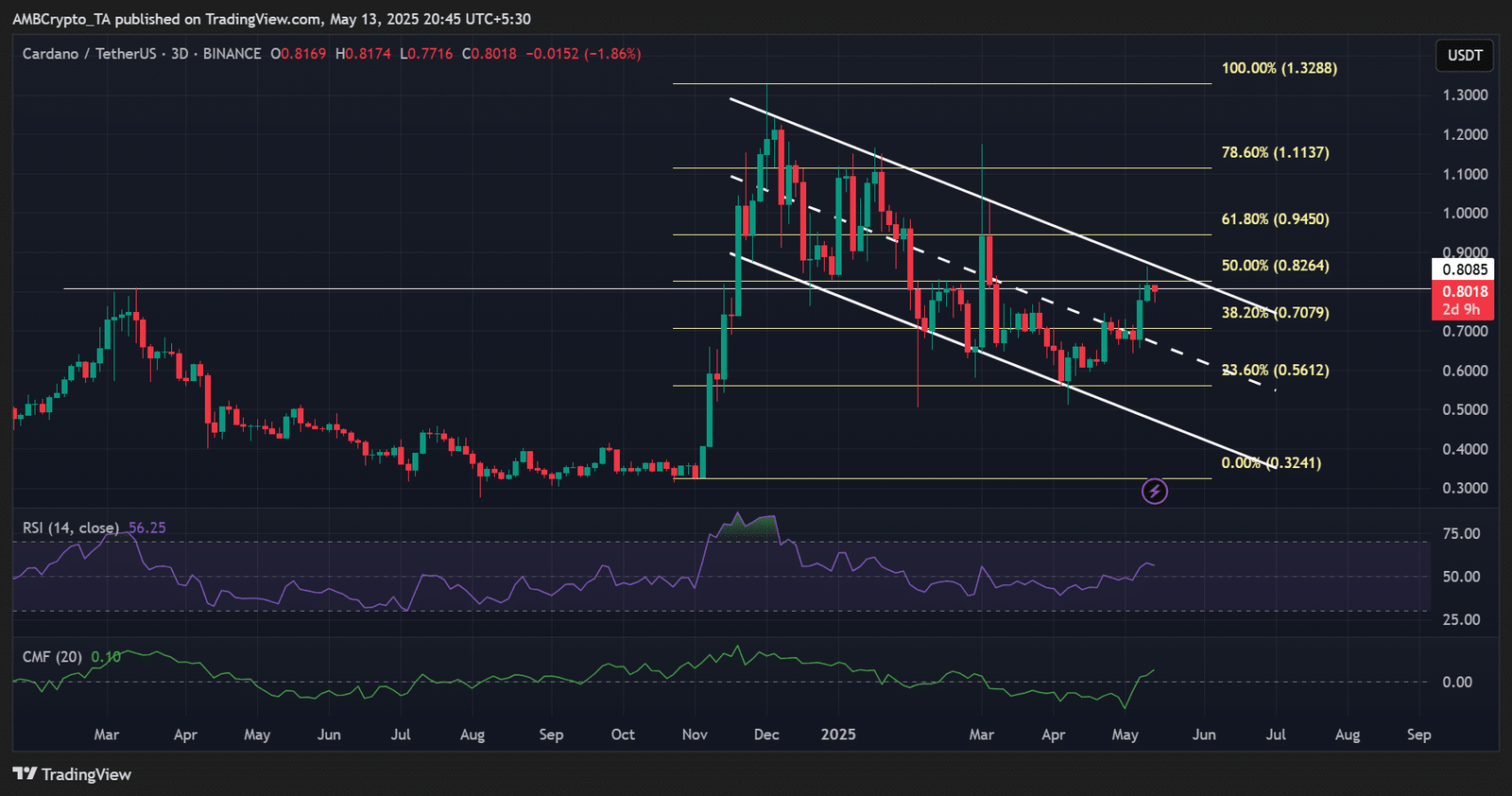Viewport: 1512px width, 796px height.
Task: Click the 50.00% (0.8264) Fibonacci level label
Action: (1276, 266)
